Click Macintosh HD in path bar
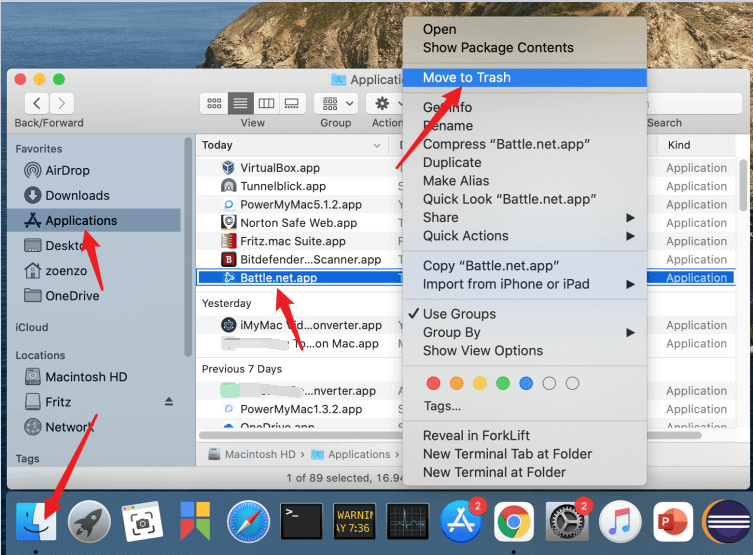The width and height of the screenshot is (753, 555). coord(252,454)
